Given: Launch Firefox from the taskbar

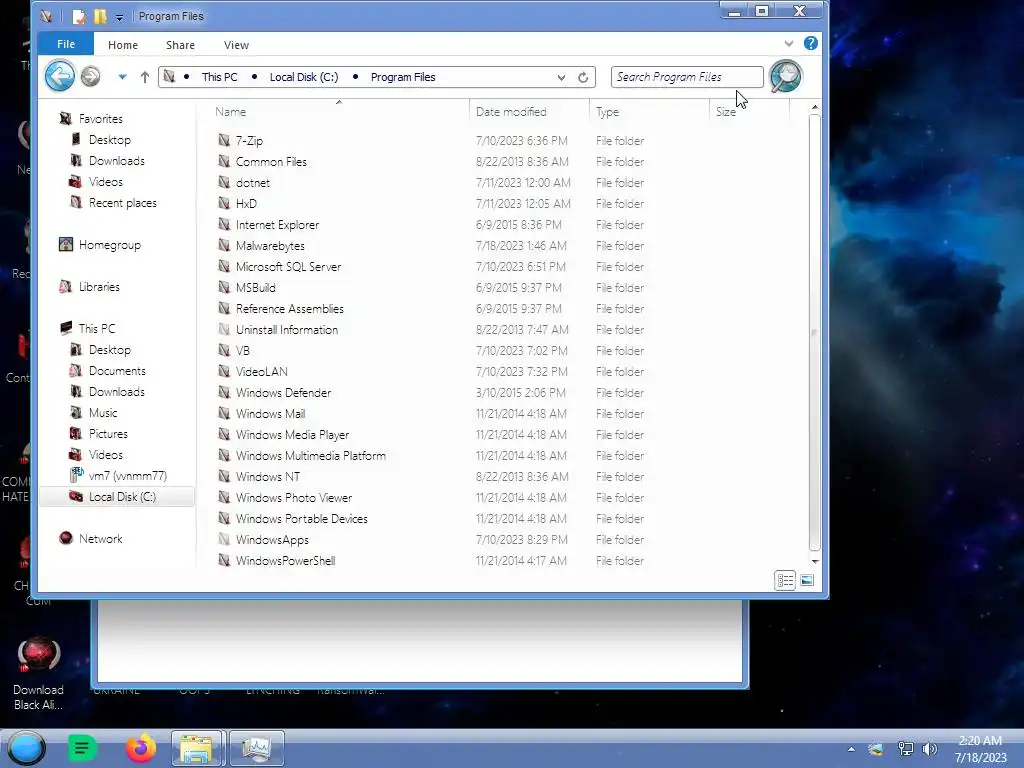Looking at the screenshot, I should pos(141,748).
